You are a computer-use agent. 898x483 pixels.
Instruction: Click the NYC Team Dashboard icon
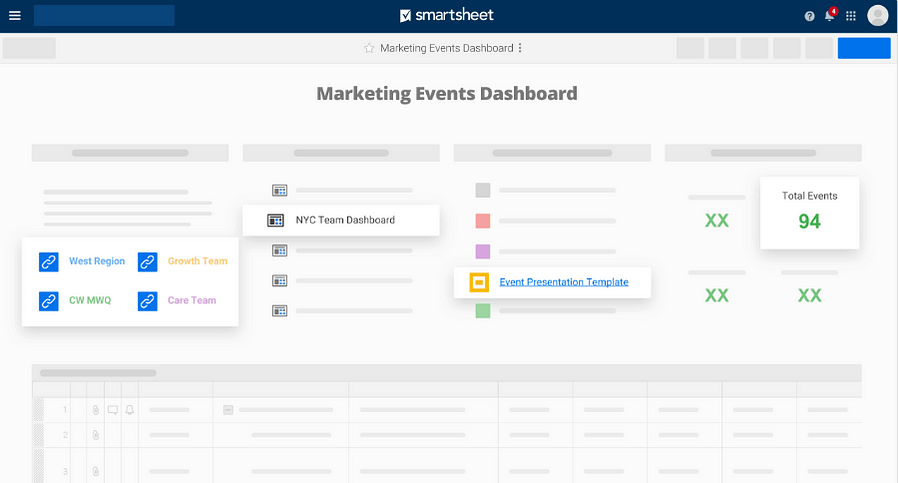click(275, 220)
